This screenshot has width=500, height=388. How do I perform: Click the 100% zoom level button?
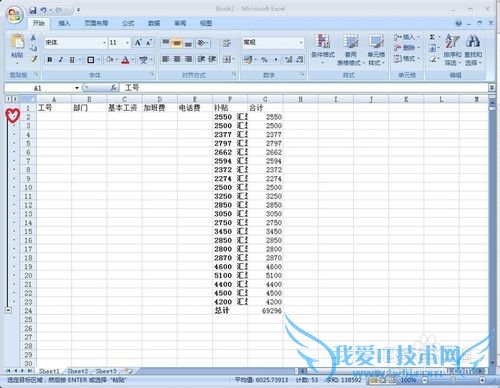pyautogui.click(x=408, y=380)
